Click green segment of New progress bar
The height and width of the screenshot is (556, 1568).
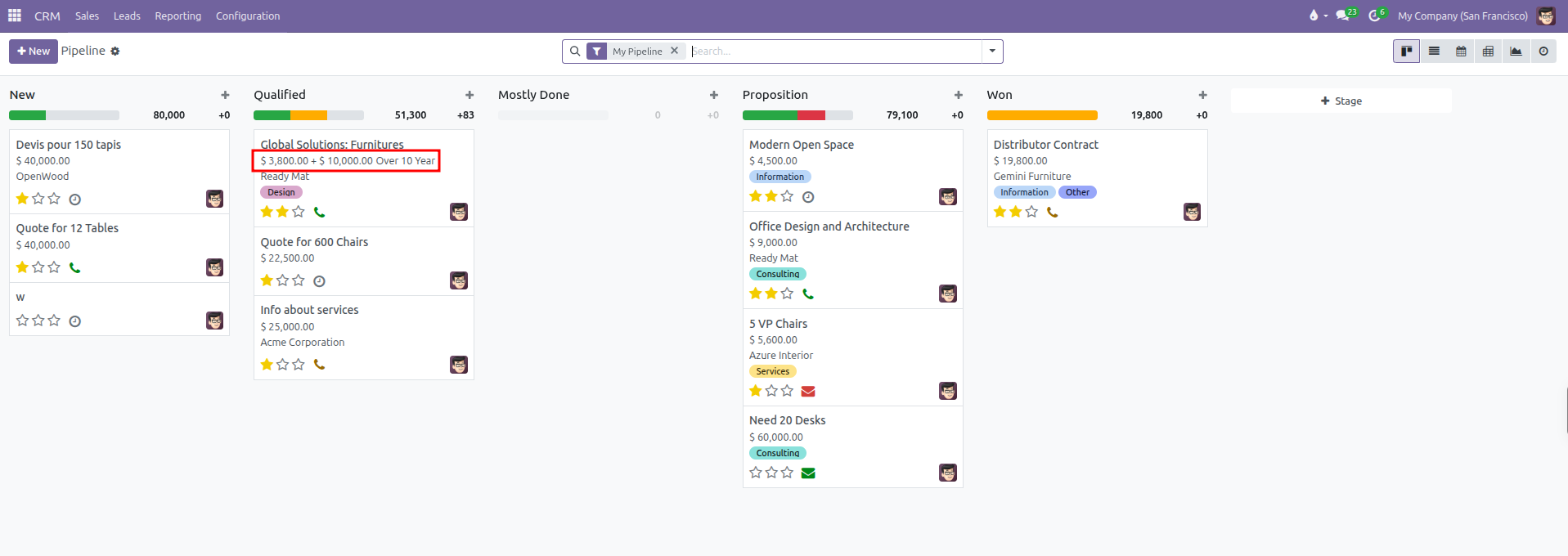coord(27,115)
